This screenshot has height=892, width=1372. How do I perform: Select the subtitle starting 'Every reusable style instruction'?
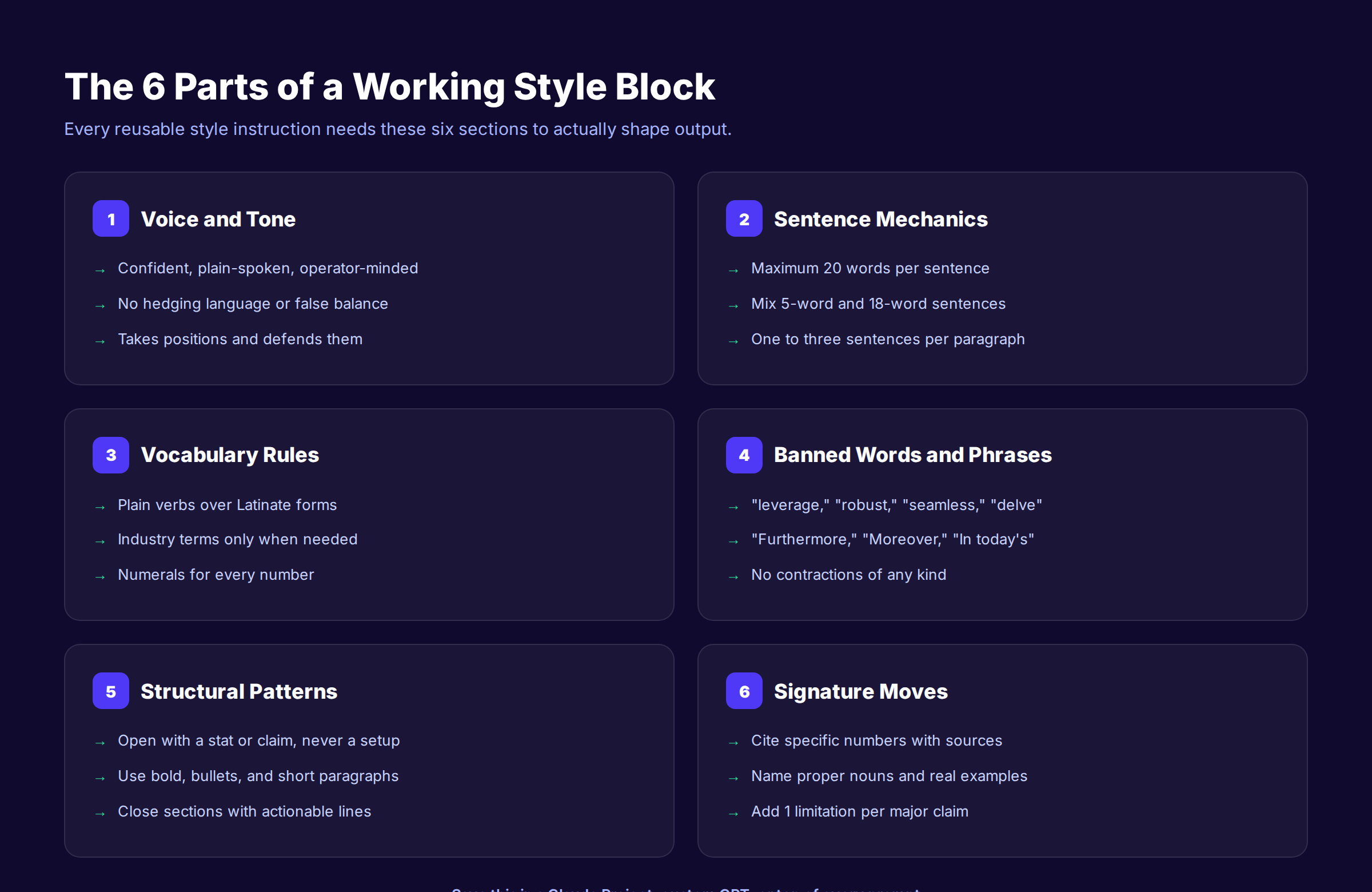tap(398, 129)
